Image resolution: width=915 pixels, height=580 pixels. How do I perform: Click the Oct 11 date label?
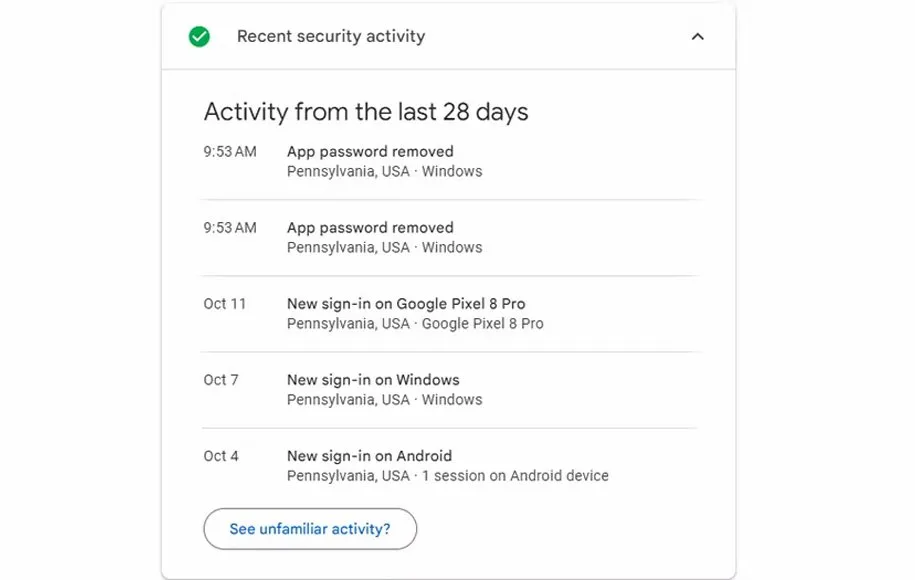coord(224,304)
